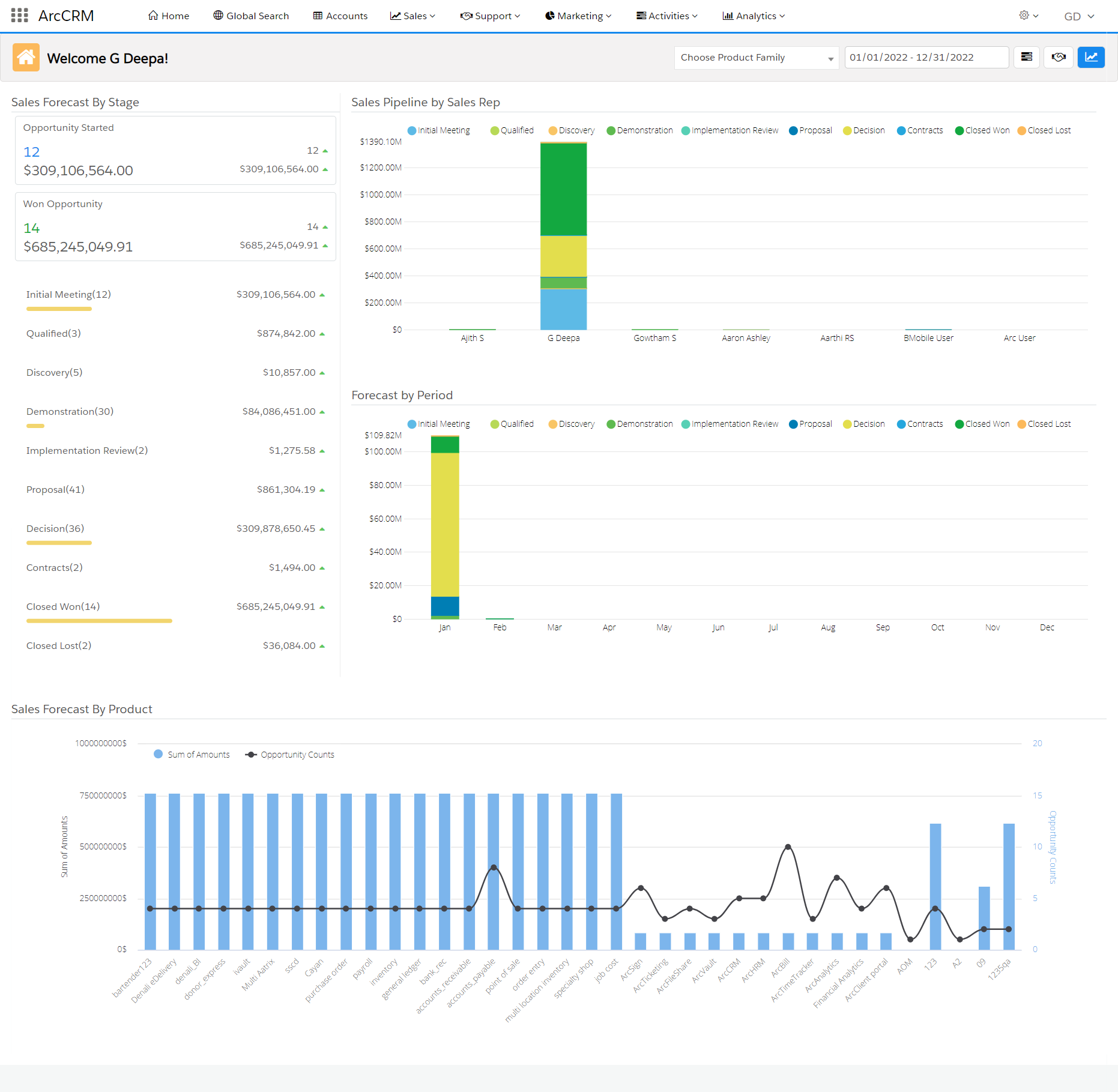Toggle Opportunity Counts series in product chart
Image resolution: width=1118 pixels, height=1092 pixels.
(290, 755)
